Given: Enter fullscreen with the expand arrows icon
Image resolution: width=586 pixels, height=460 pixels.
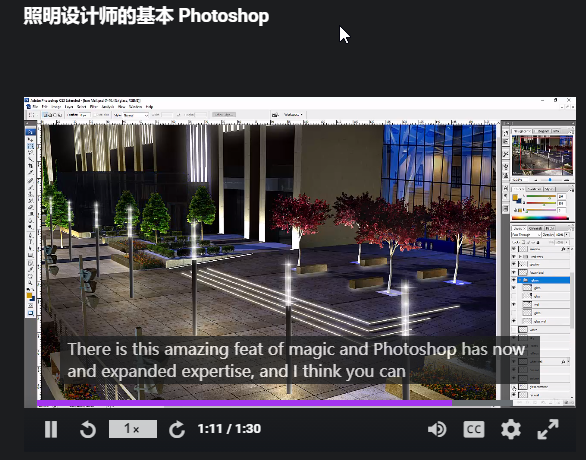Looking at the screenshot, I should pyautogui.click(x=548, y=429).
